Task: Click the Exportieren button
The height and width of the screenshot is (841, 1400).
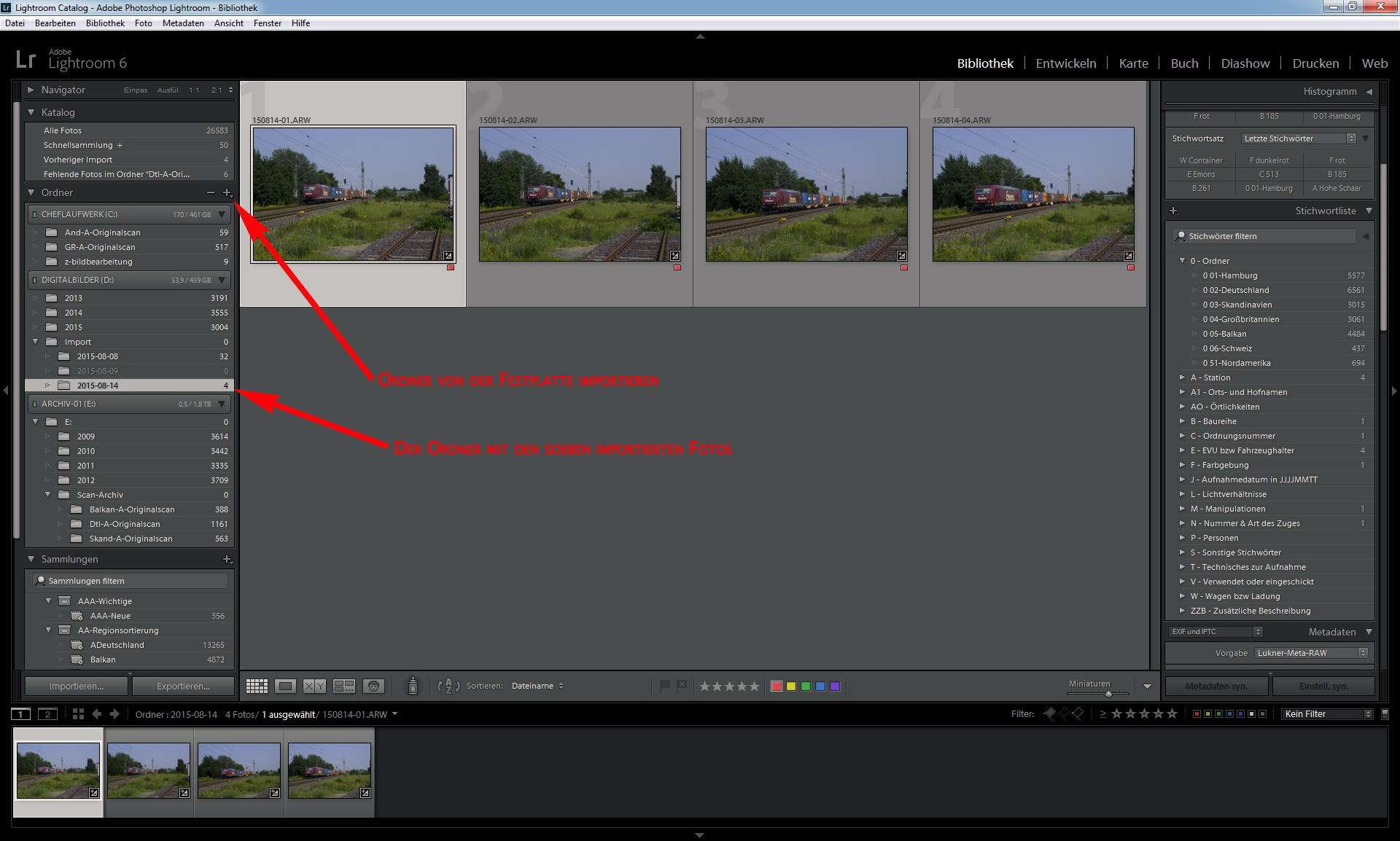Action: 183,686
